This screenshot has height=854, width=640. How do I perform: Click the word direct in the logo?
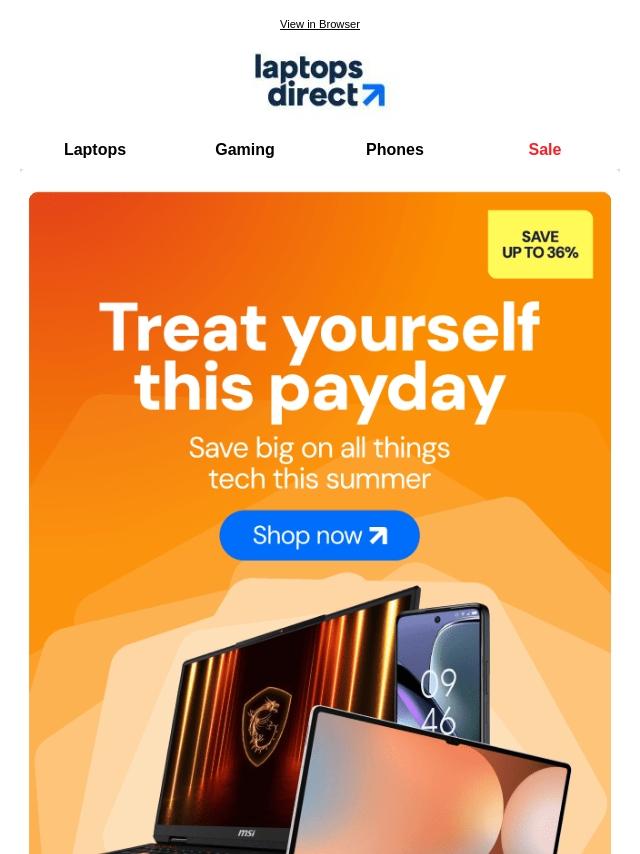pos(313,94)
